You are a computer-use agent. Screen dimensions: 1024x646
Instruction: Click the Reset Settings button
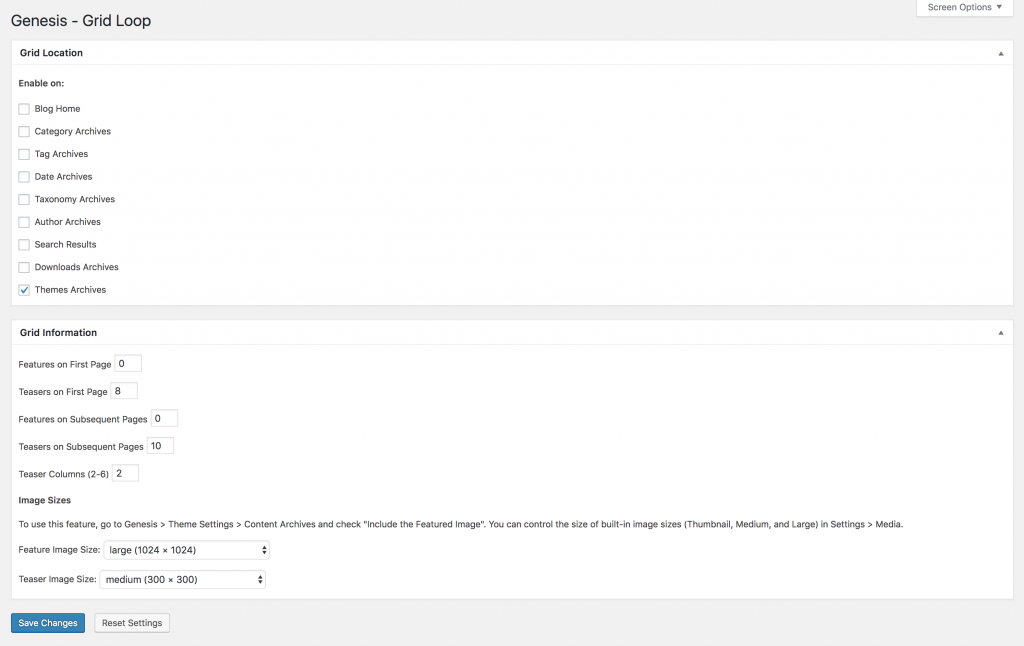click(132, 623)
